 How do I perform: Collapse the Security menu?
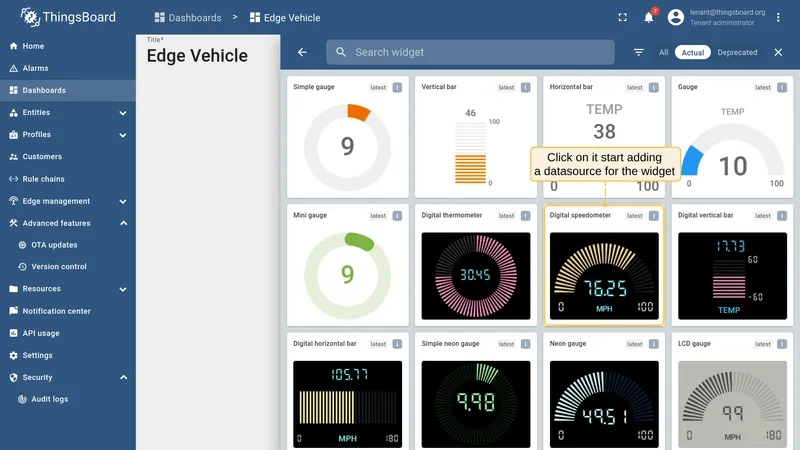pyautogui.click(x=123, y=377)
